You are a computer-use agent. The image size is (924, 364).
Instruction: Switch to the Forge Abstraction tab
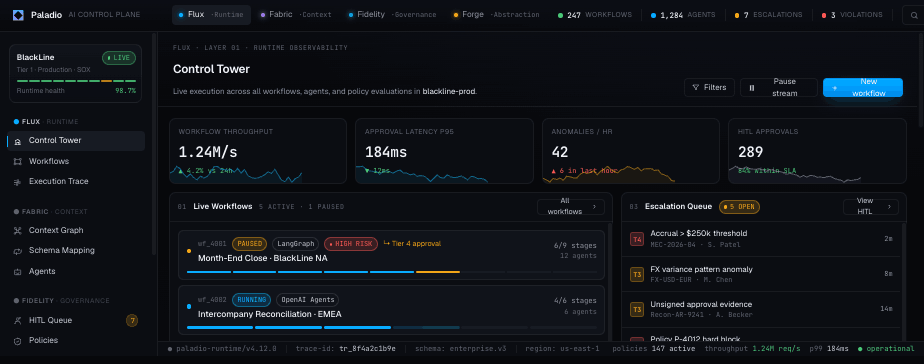[x=496, y=15]
